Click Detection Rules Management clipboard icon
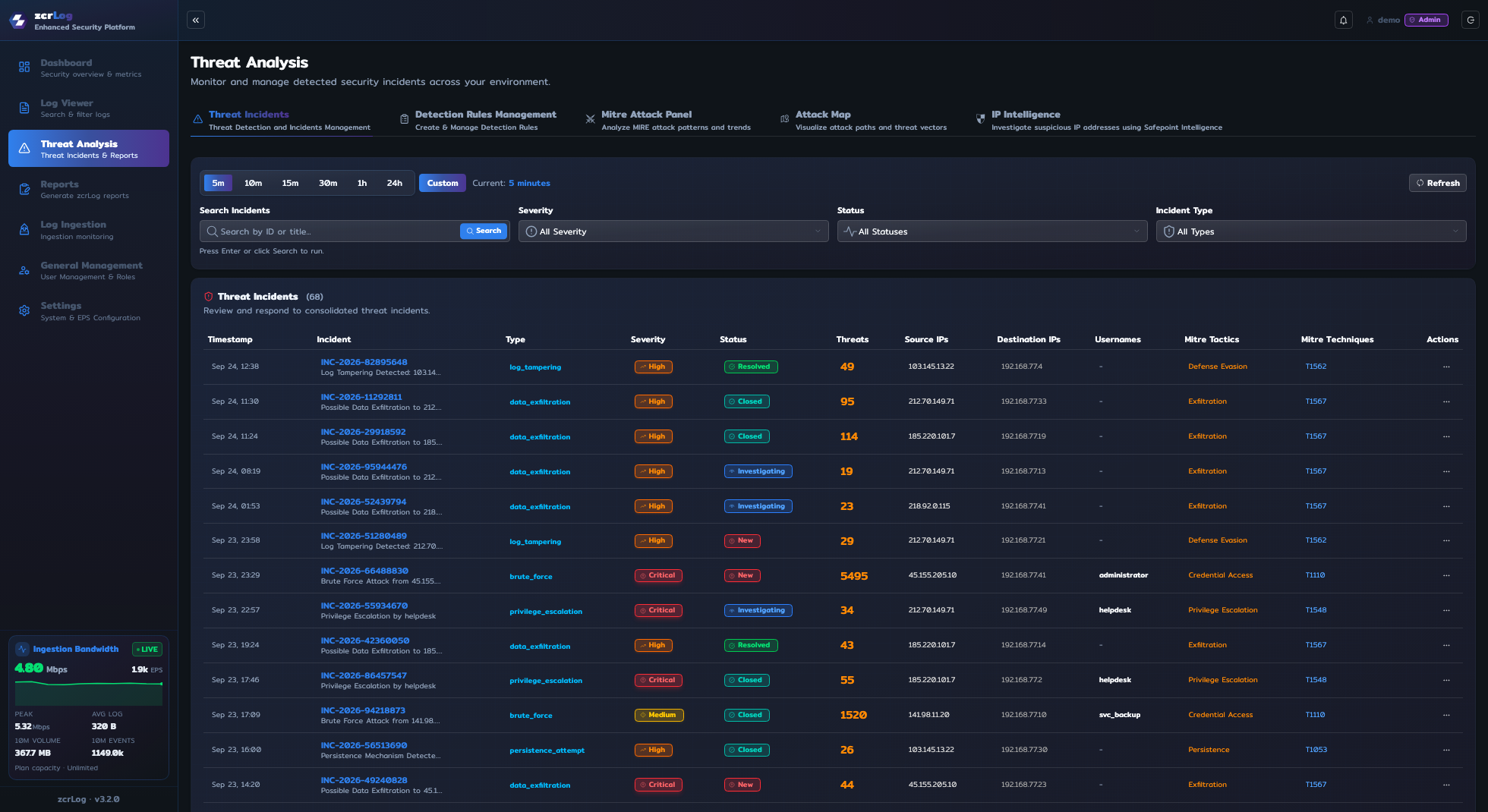 [x=404, y=119]
